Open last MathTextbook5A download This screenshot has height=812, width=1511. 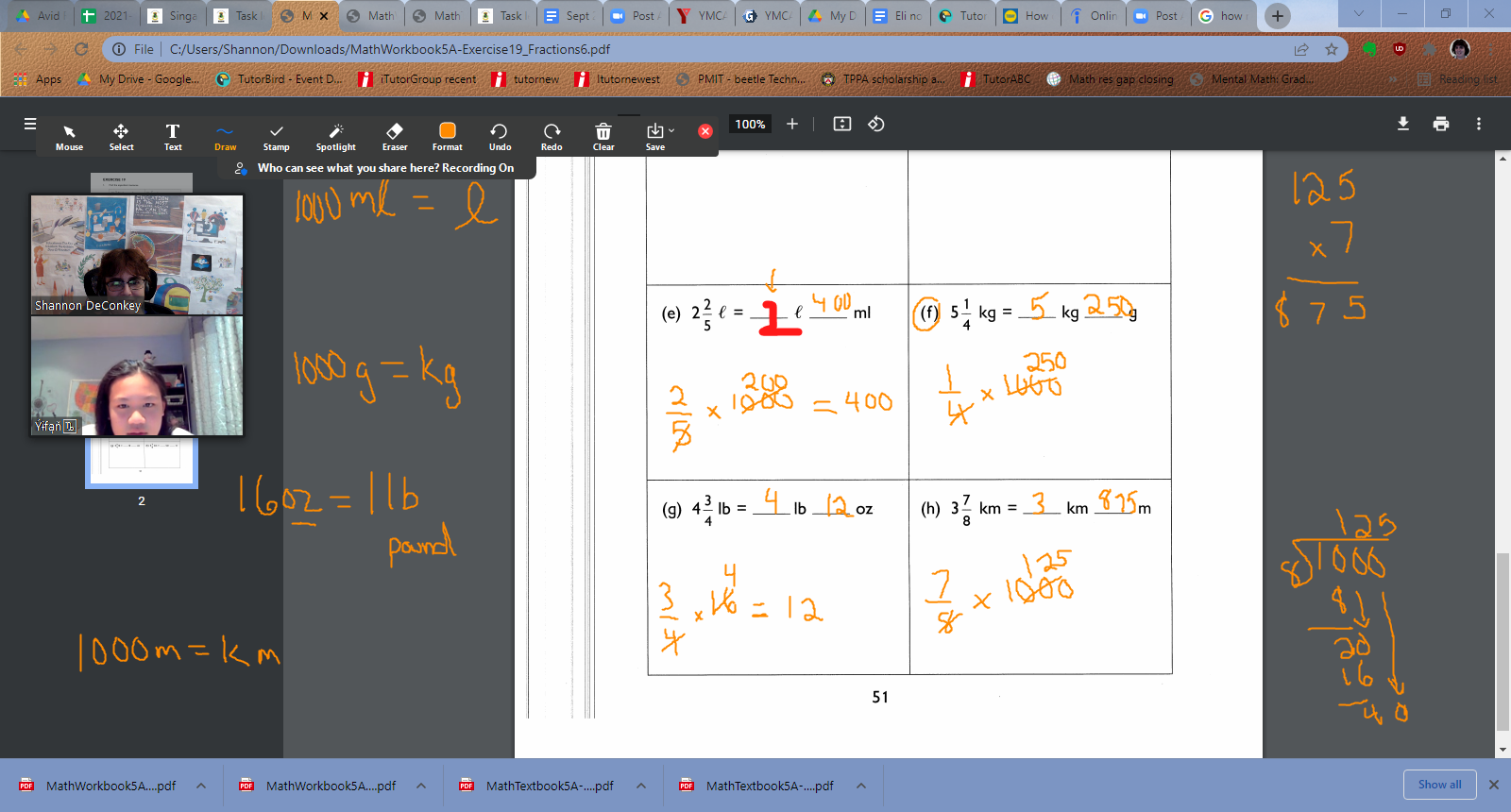(759, 786)
